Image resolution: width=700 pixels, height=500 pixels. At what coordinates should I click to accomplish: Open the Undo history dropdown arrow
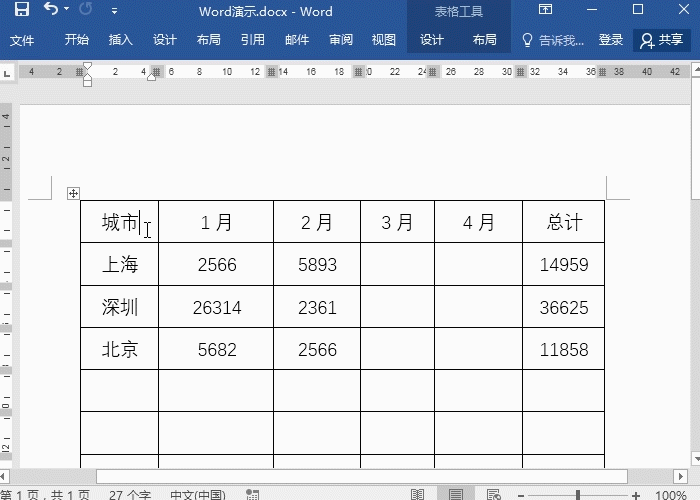click(x=67, y=8)
